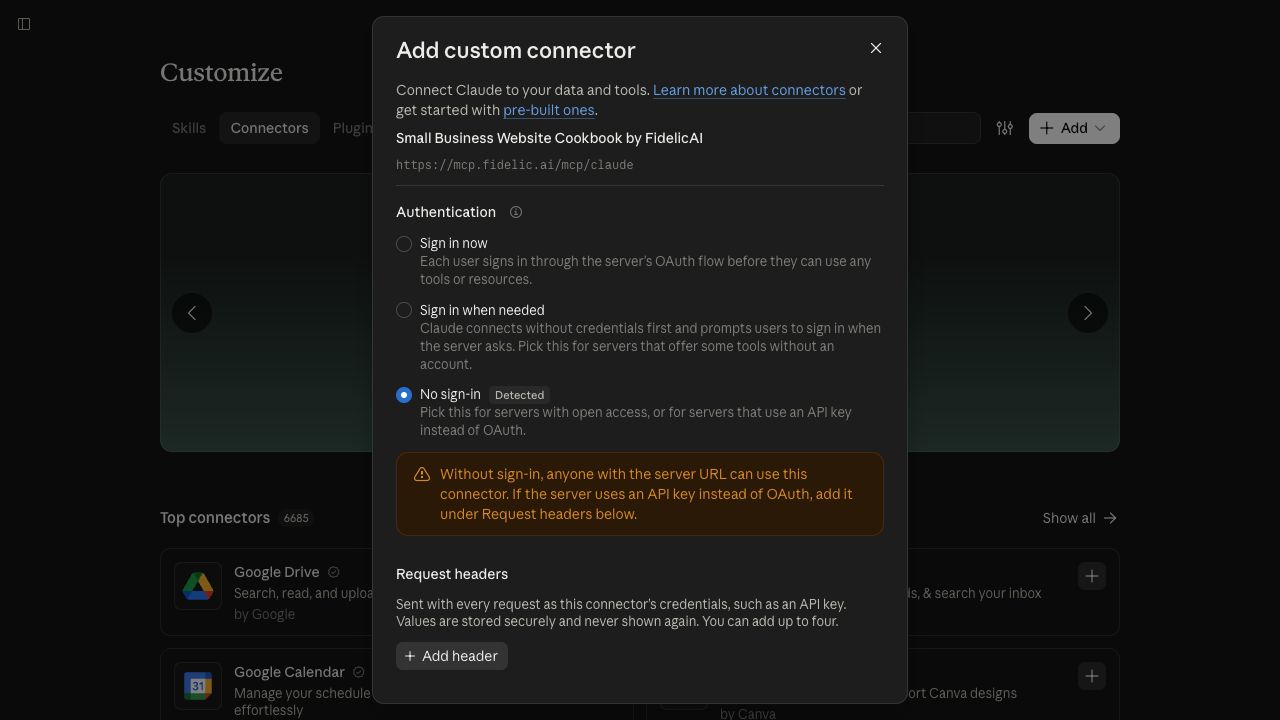Viewport: 1280px width, 720px height.
Task: Open Learn more about connectors link
Action: click(x=749, y=90)
